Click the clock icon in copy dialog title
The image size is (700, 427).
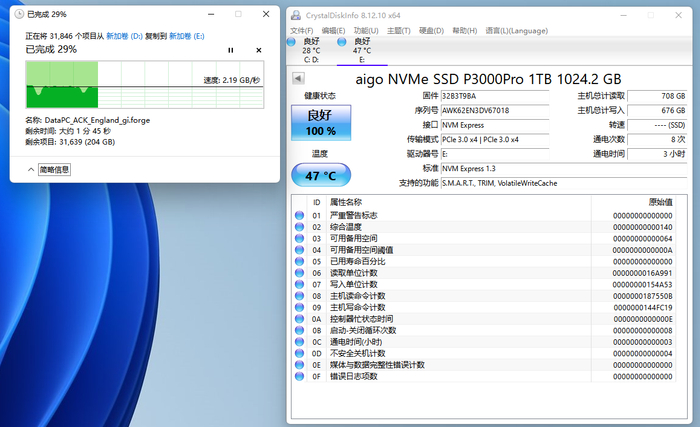click(19, 14)
